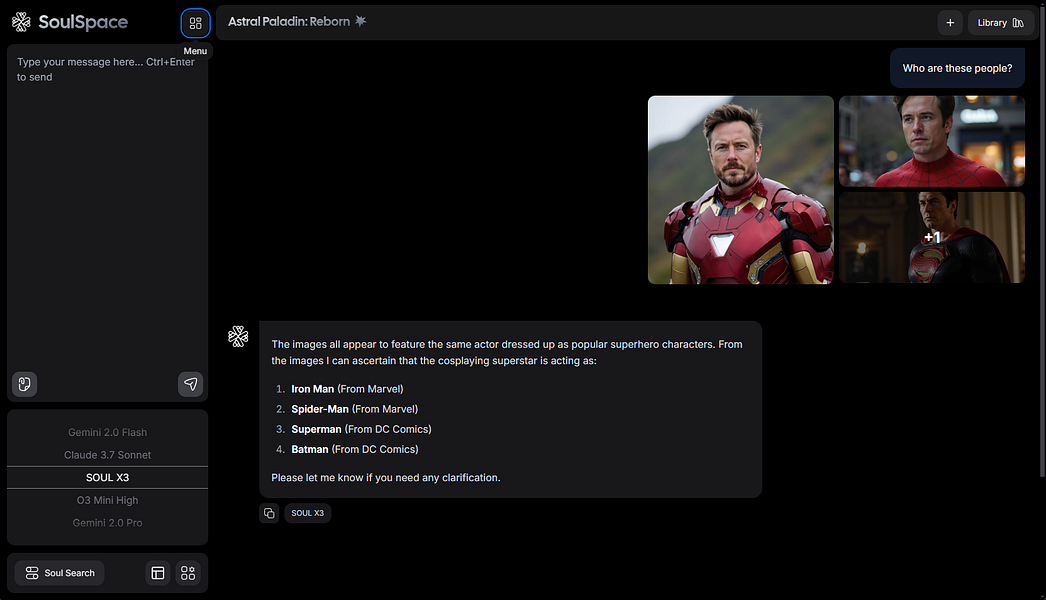
Task: Click the user message 'Who are these people?'
Action: [957, 68]
